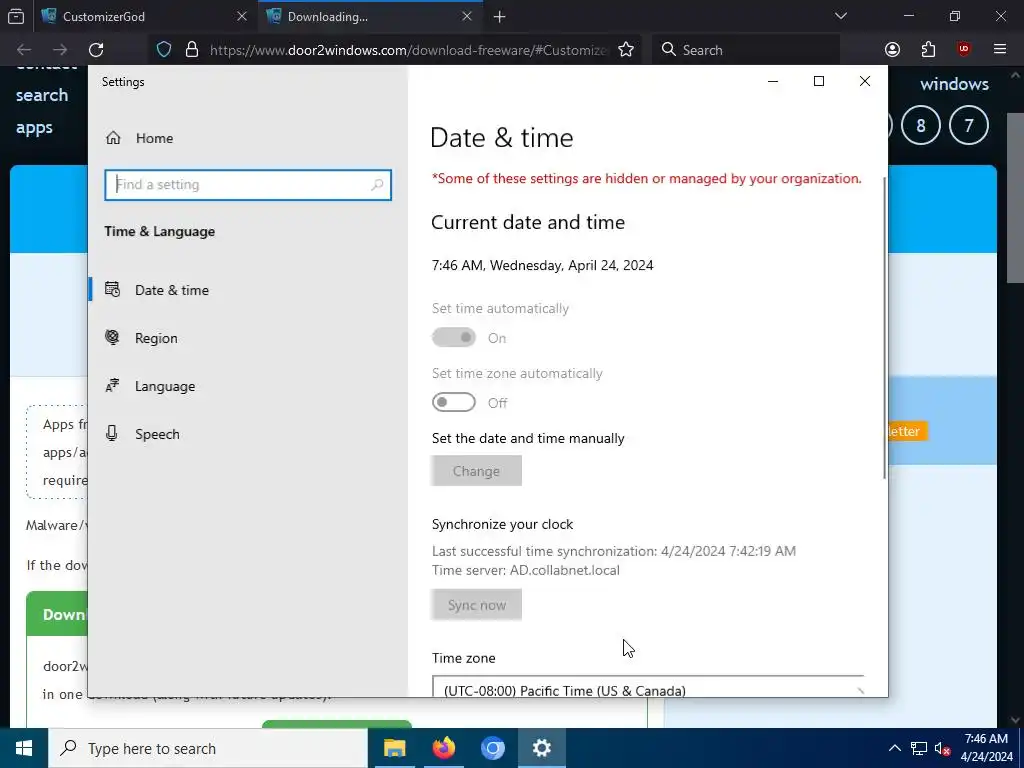Click the browser Search box

[746, 50]
